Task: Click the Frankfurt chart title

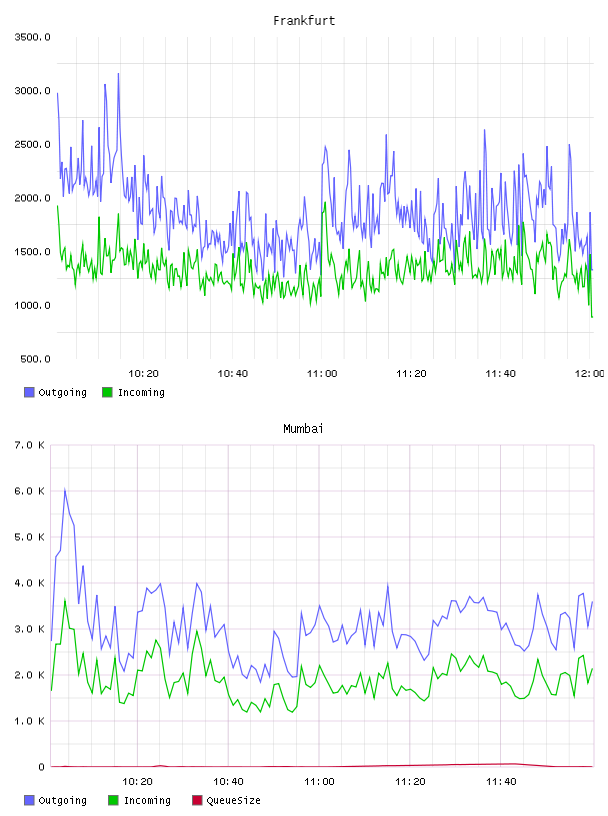Action: (x=304, y=21)
